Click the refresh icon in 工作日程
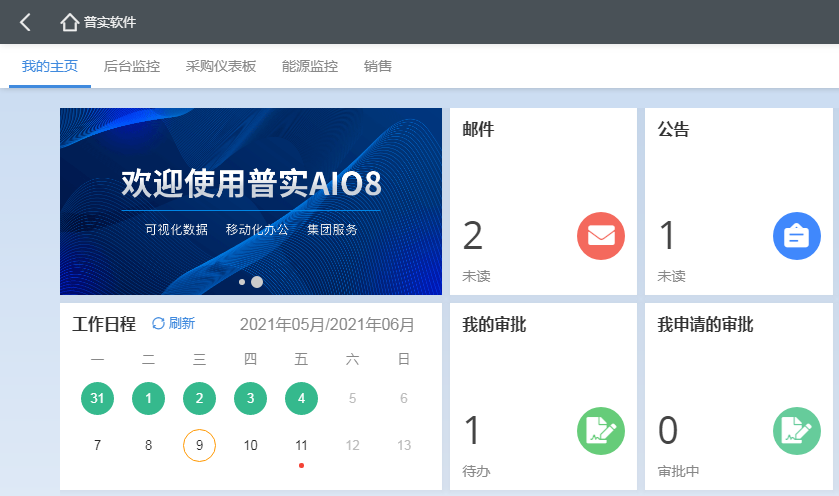 (x=158, y=323)
